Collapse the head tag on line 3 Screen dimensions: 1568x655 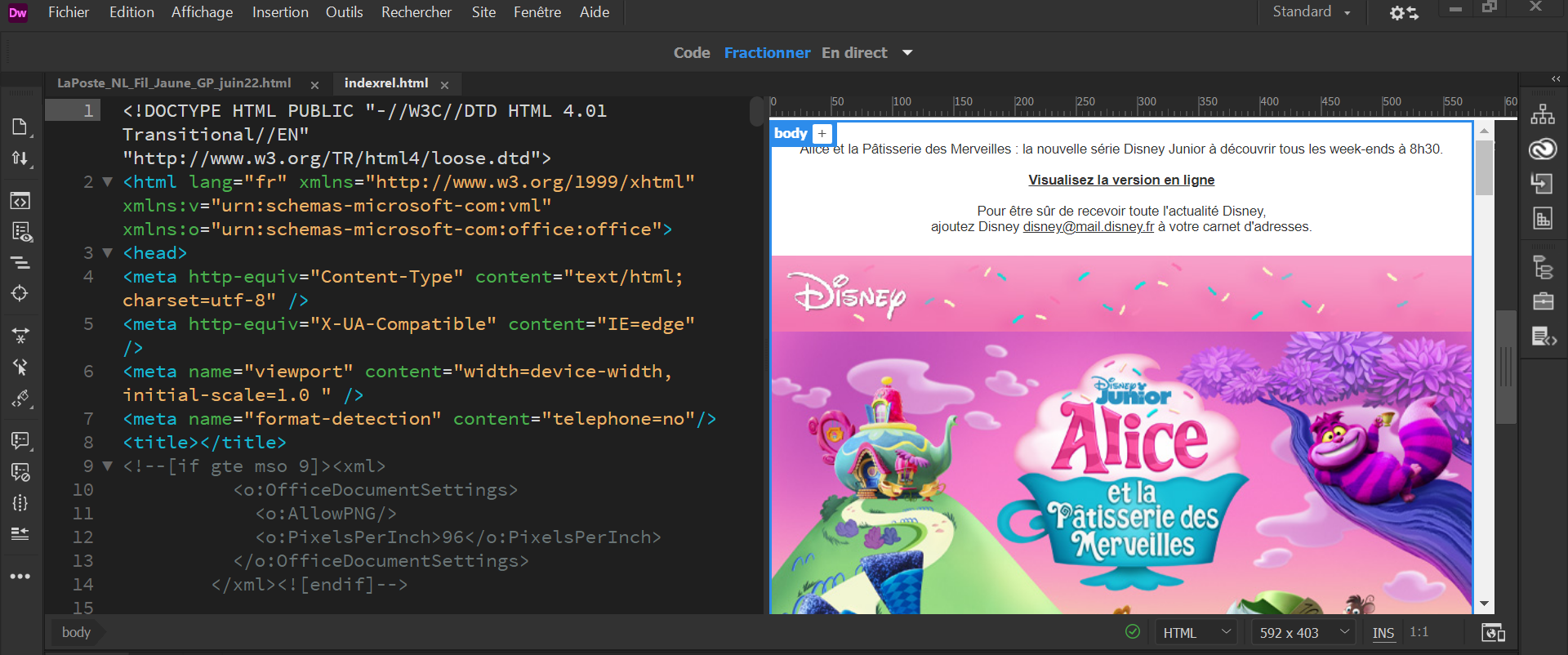[x=107, y=253]
